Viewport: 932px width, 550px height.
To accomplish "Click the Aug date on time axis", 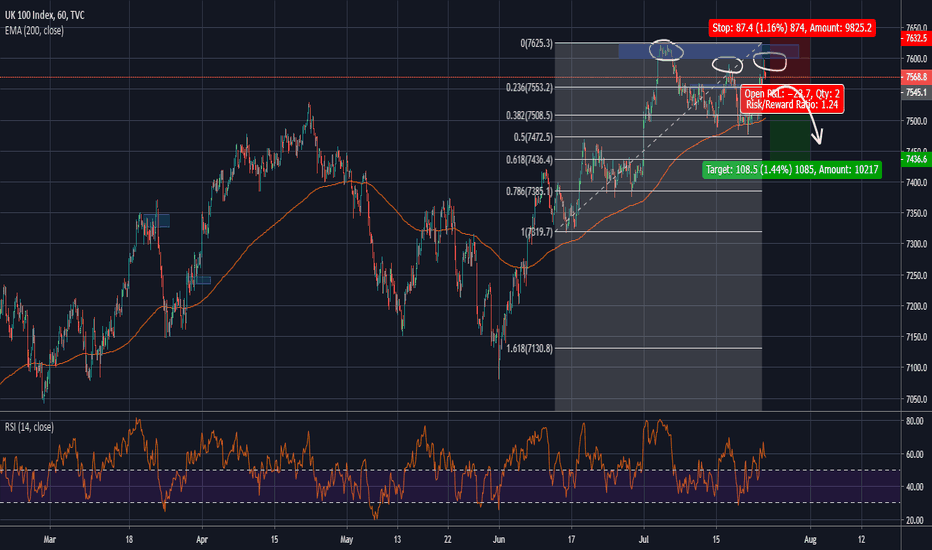I will tap(810, 540).
